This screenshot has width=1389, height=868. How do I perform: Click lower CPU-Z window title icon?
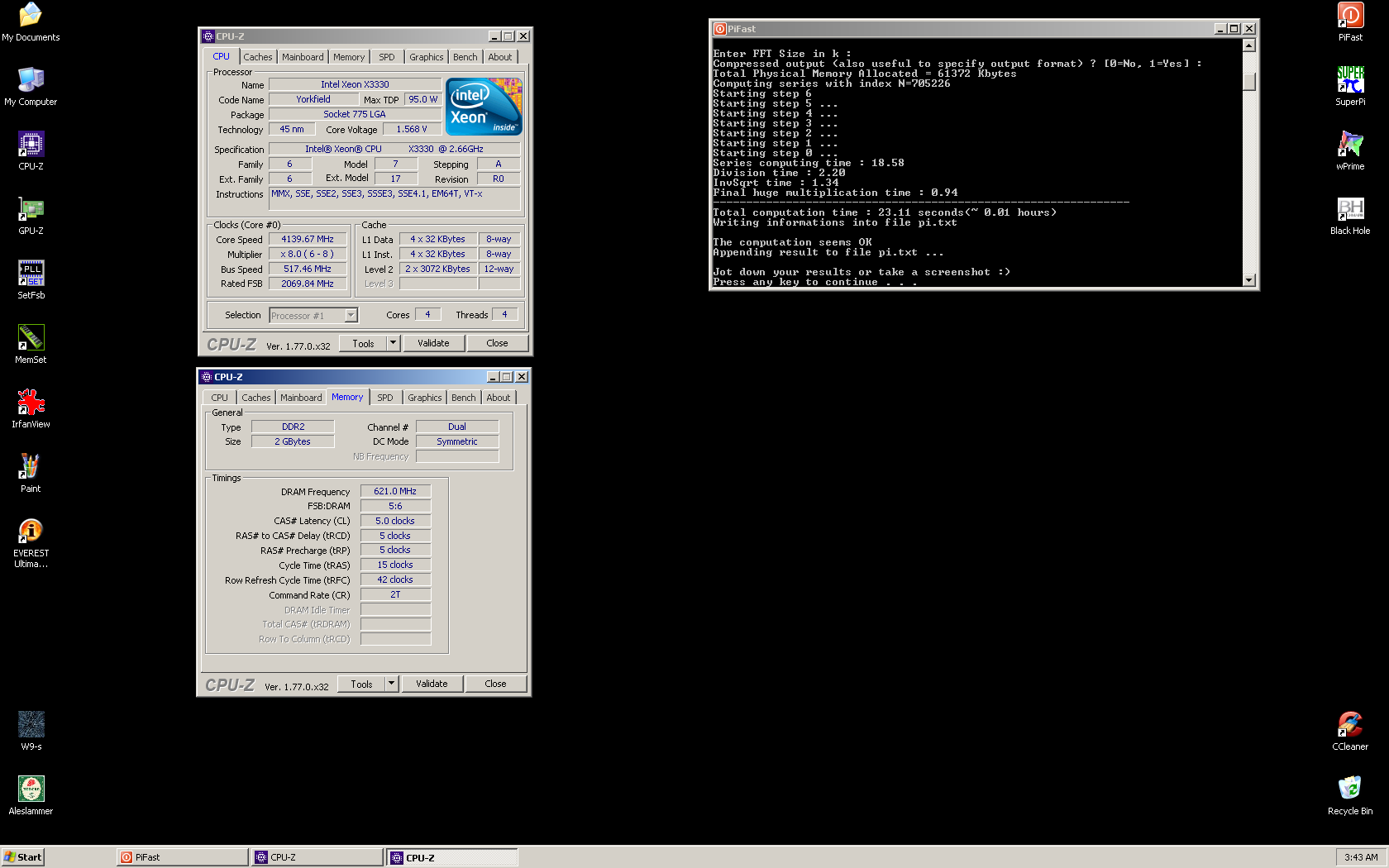(x=207, y=377)
